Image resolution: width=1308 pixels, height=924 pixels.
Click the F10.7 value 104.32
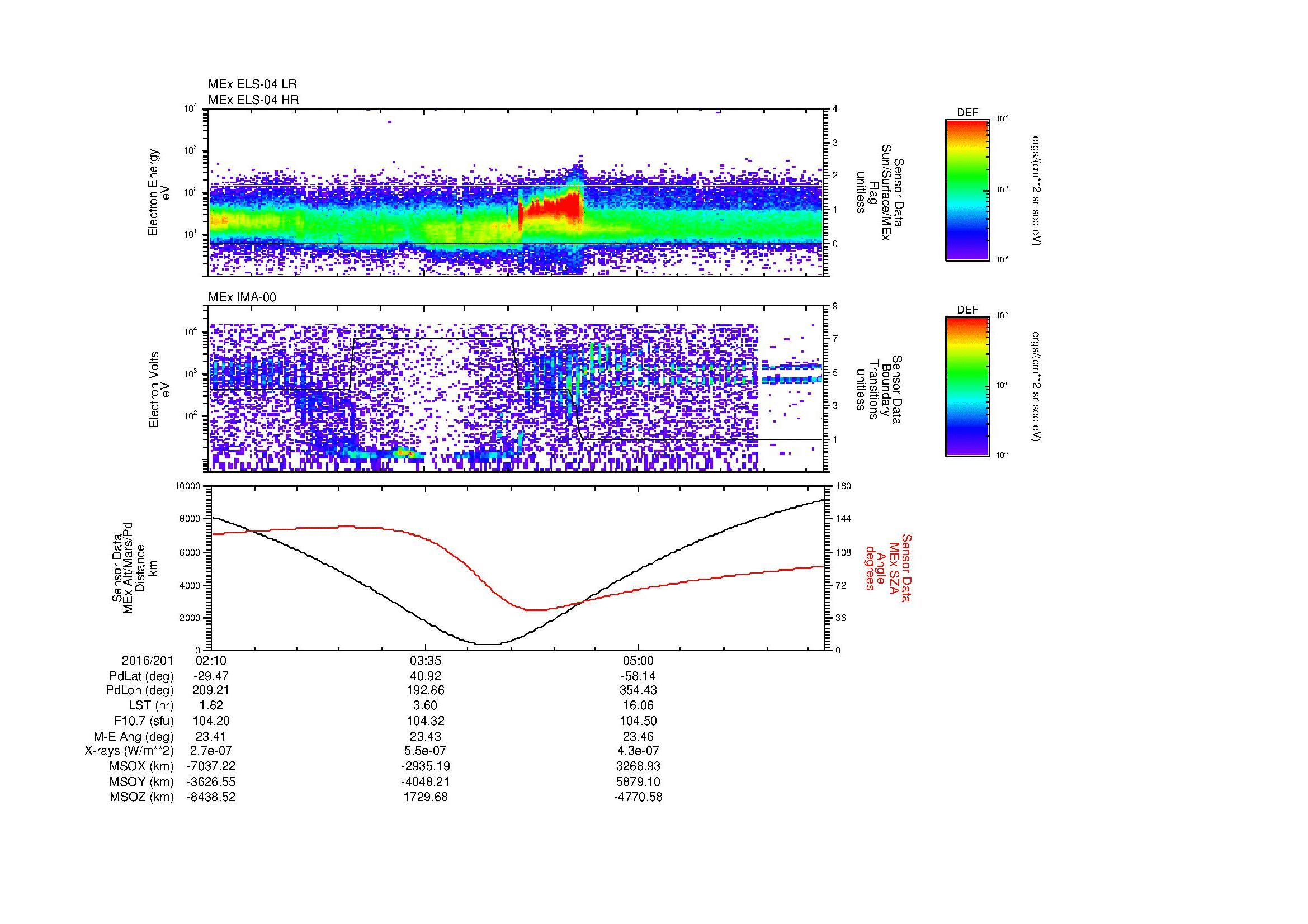click(426, 721)
